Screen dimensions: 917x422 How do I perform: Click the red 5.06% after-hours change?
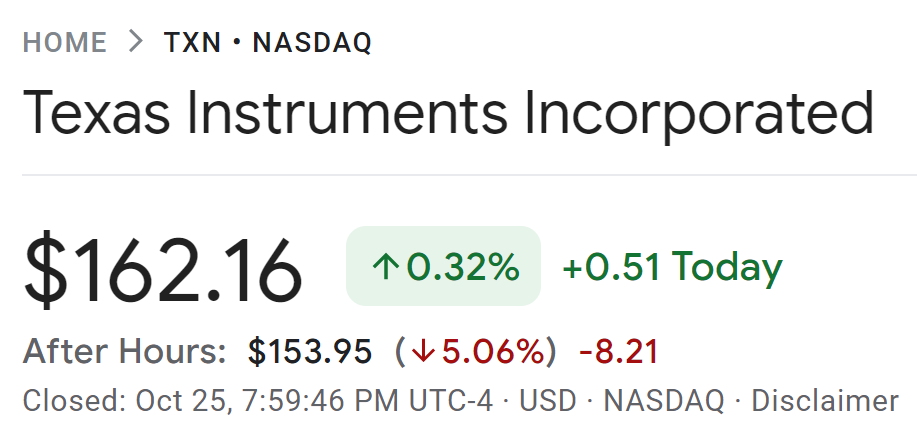point(493,352)
